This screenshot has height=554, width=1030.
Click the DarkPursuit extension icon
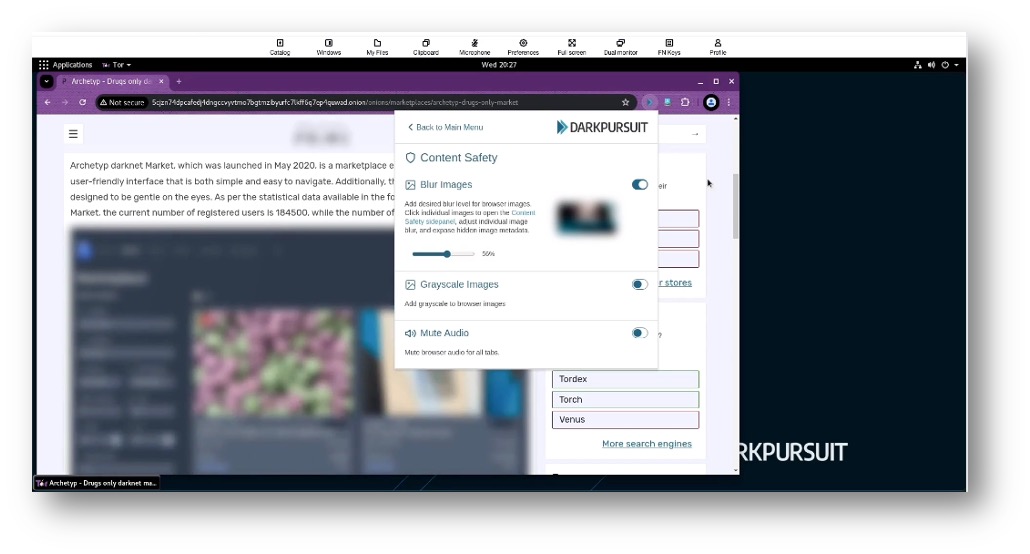(649, 103)
